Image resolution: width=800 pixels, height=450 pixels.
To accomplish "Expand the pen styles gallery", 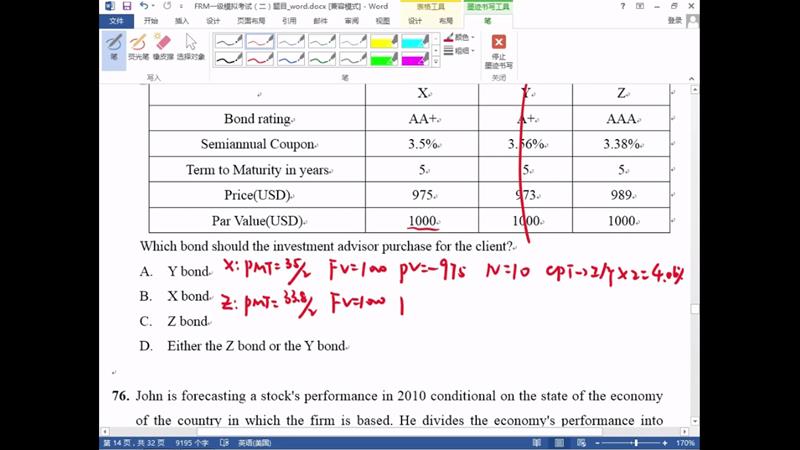I will point(436,62).
